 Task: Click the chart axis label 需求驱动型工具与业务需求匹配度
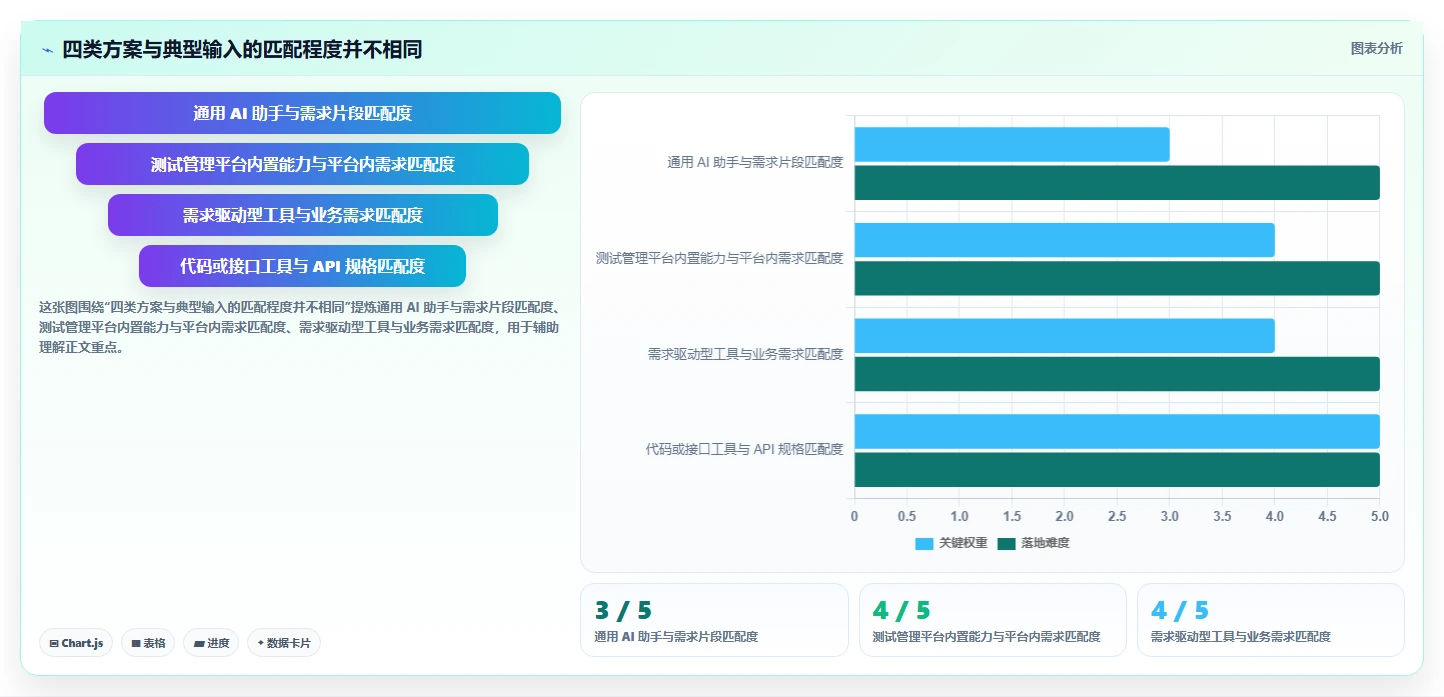746,354
